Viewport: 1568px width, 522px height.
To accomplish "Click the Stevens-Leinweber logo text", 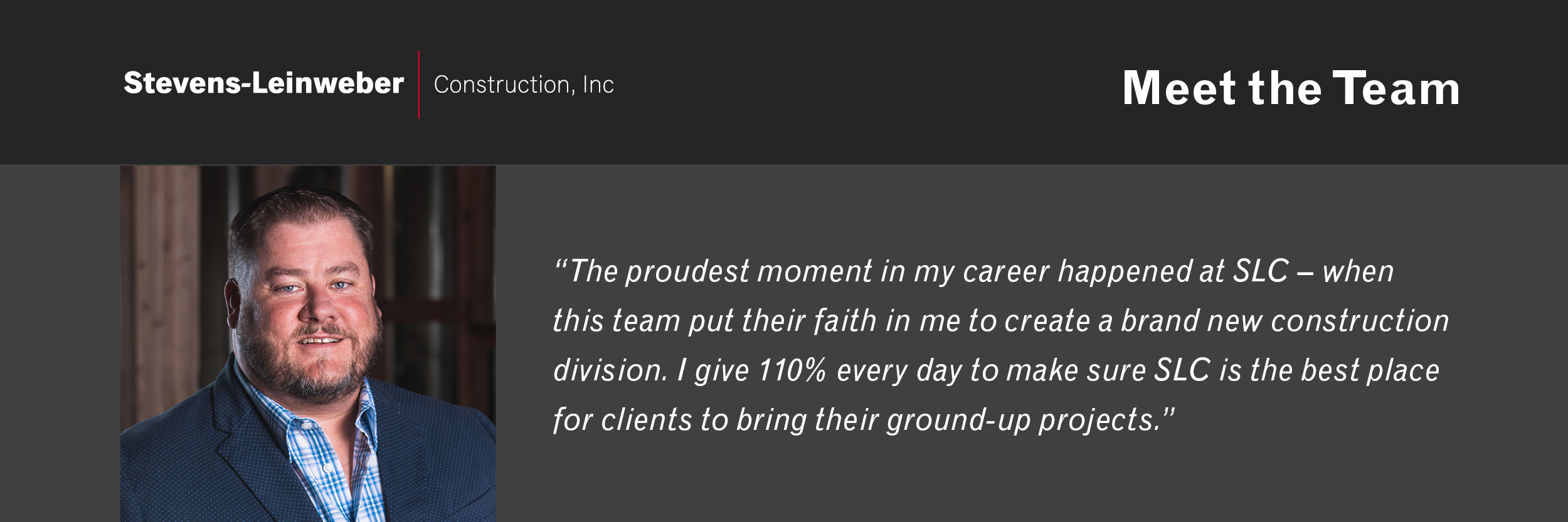I will point(263,83).
